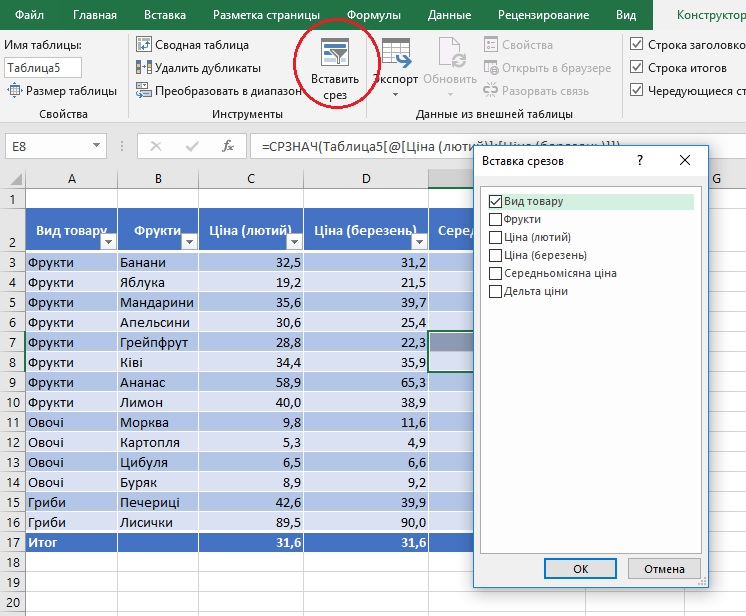Switch to the Формулы ribbon tab
746x616 pixels.
[373, 15]
